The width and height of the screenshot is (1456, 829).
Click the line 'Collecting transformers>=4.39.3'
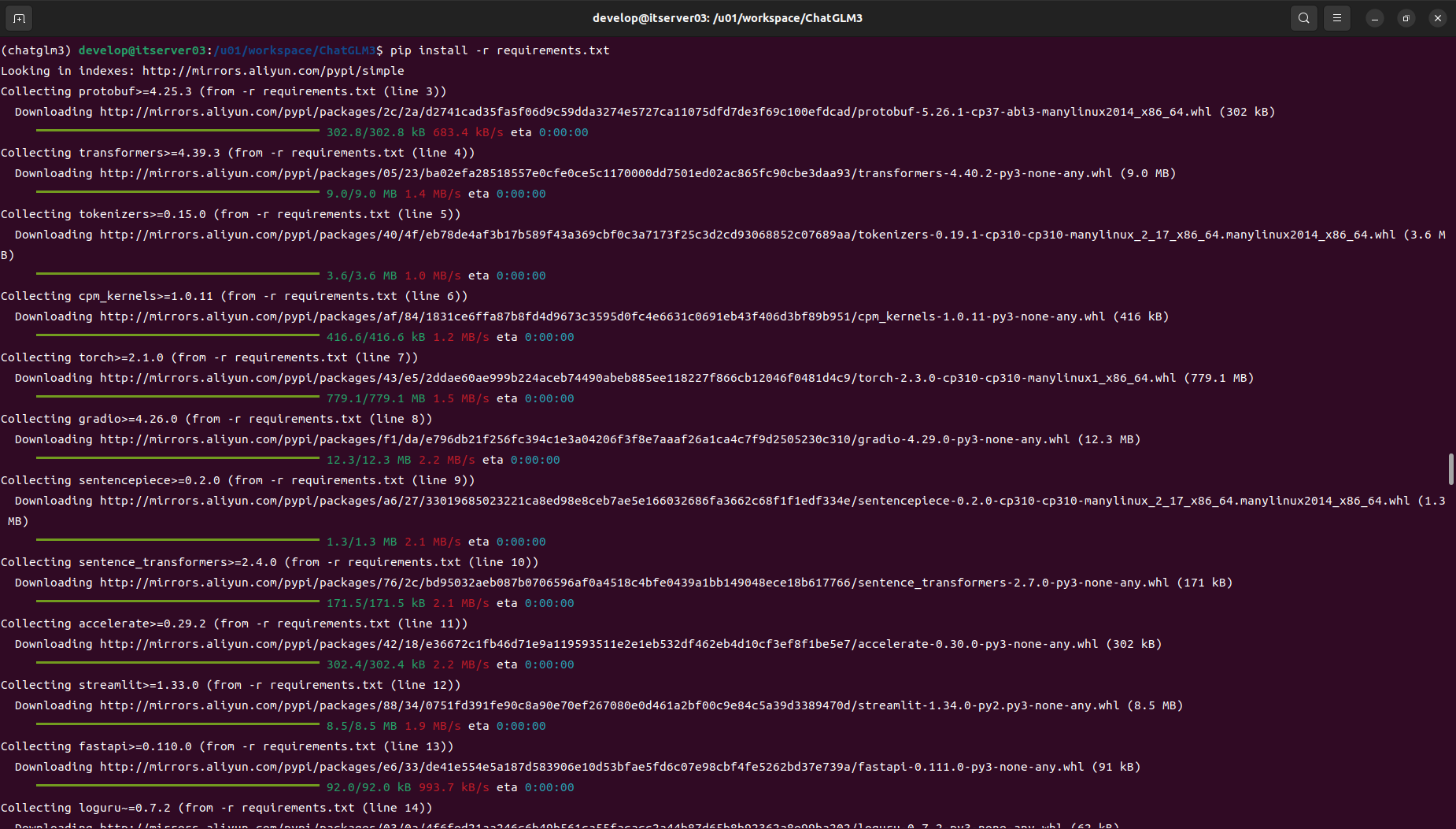(x=238, y=153)
